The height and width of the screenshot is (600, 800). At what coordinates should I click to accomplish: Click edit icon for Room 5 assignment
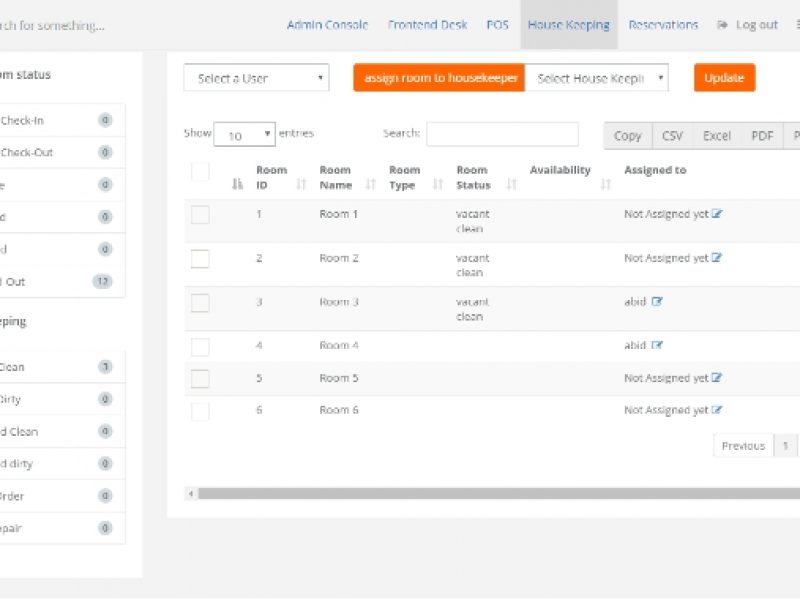click(717, 378)
